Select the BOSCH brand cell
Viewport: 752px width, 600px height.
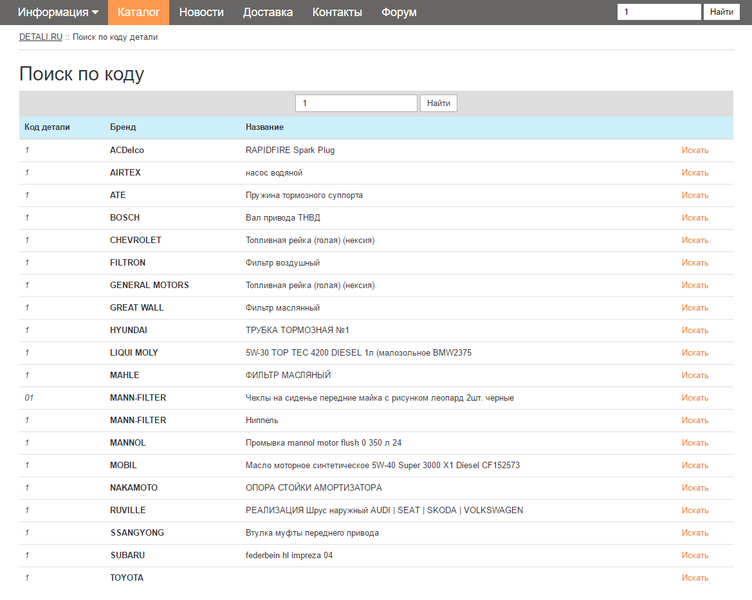(x=125, y=218)
